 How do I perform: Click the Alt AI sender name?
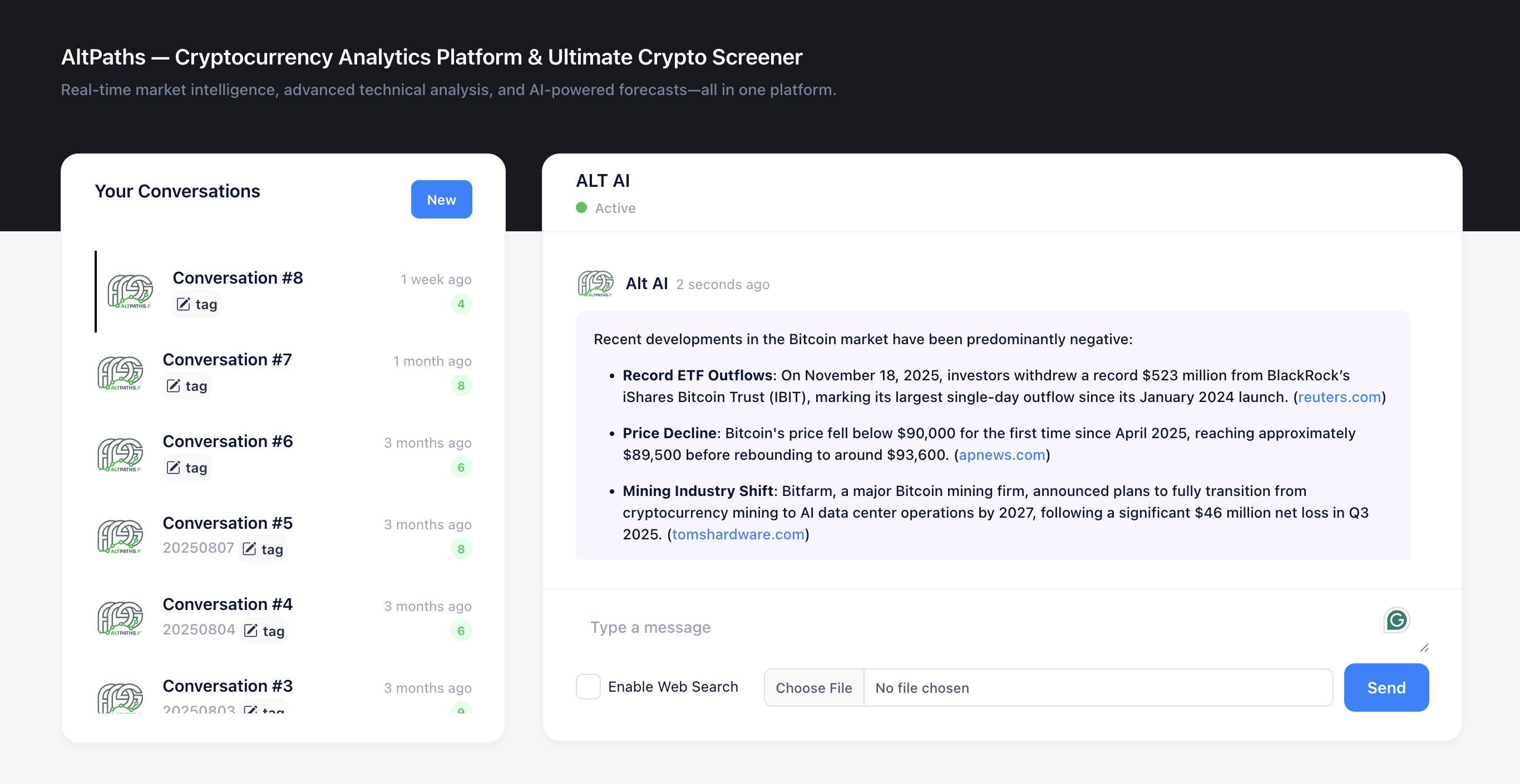tap(647, 284)
